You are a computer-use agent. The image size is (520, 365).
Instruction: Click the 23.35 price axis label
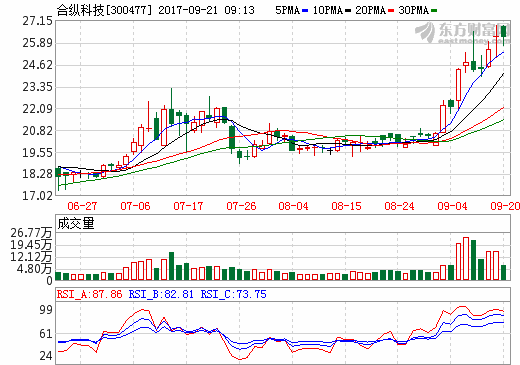[x=37, y=87]
